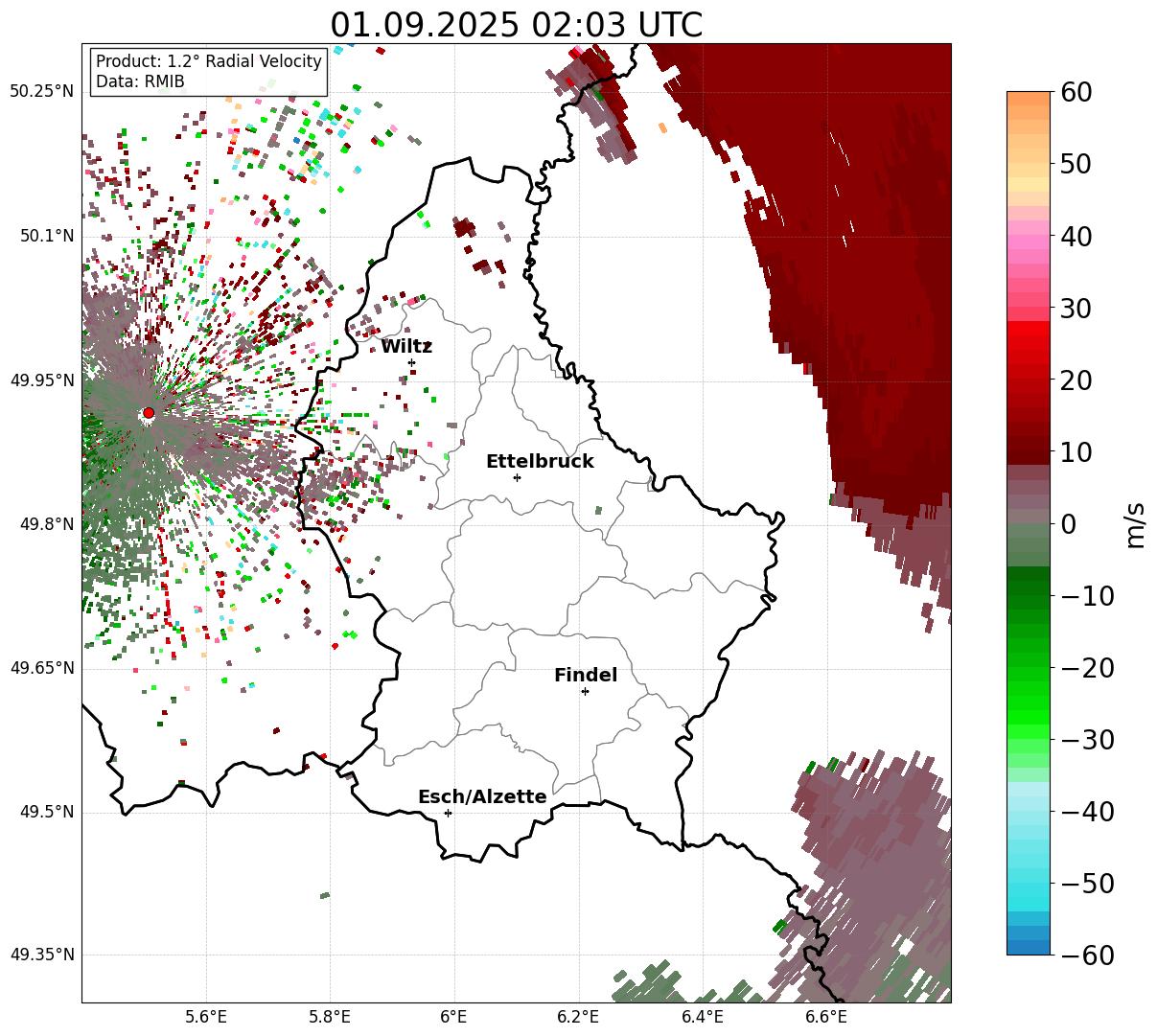Click the colorbar label −60
Image resolution: width=1157 pixels, height=1036 pixels.
coord(1086,955)
